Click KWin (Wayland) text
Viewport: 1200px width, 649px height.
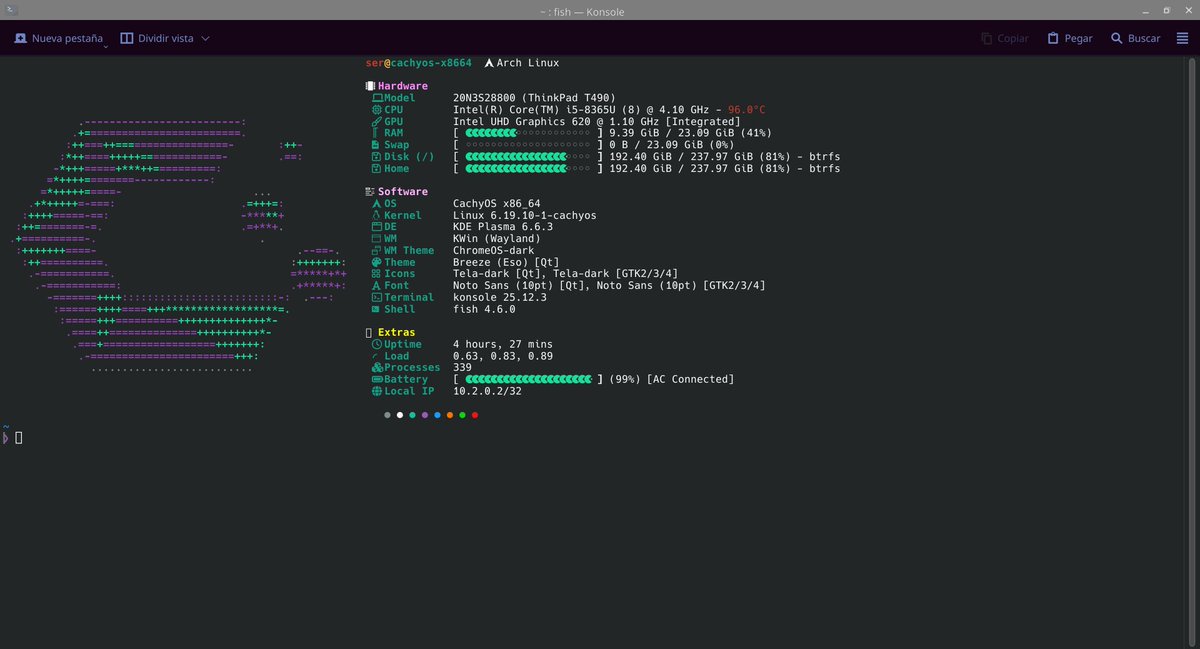pos(497,239)
